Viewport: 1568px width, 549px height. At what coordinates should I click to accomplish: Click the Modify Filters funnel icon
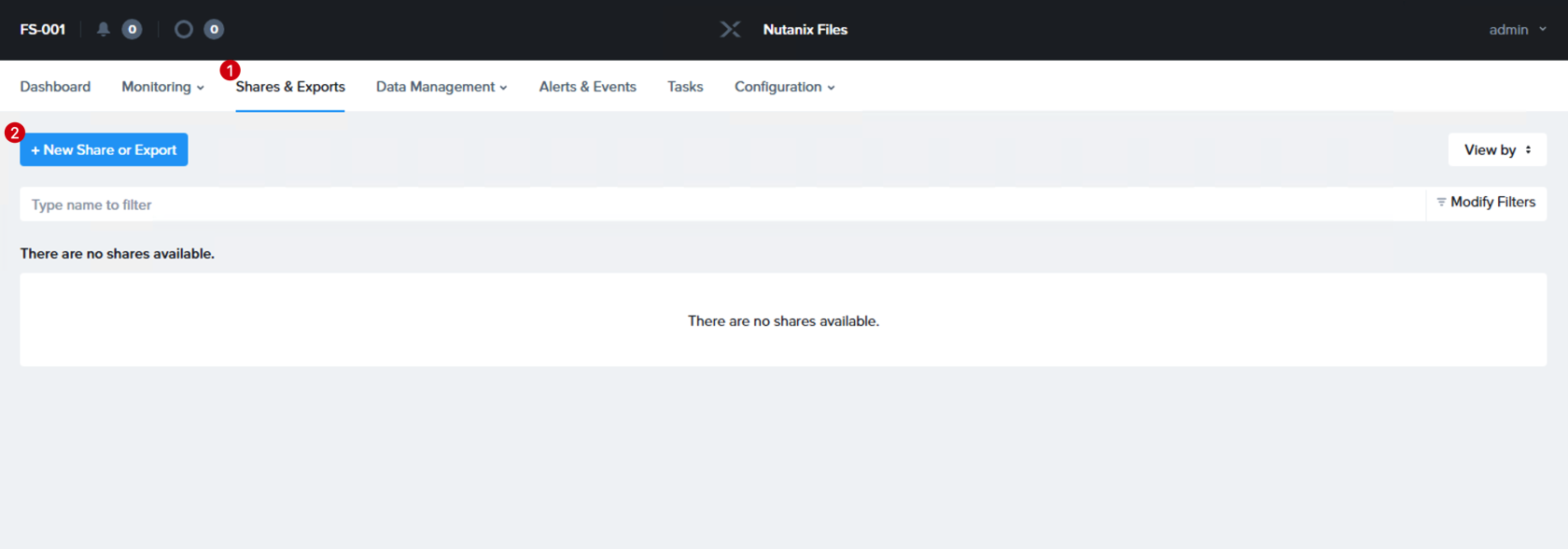pyautogui.click(x=1441, y=202)
